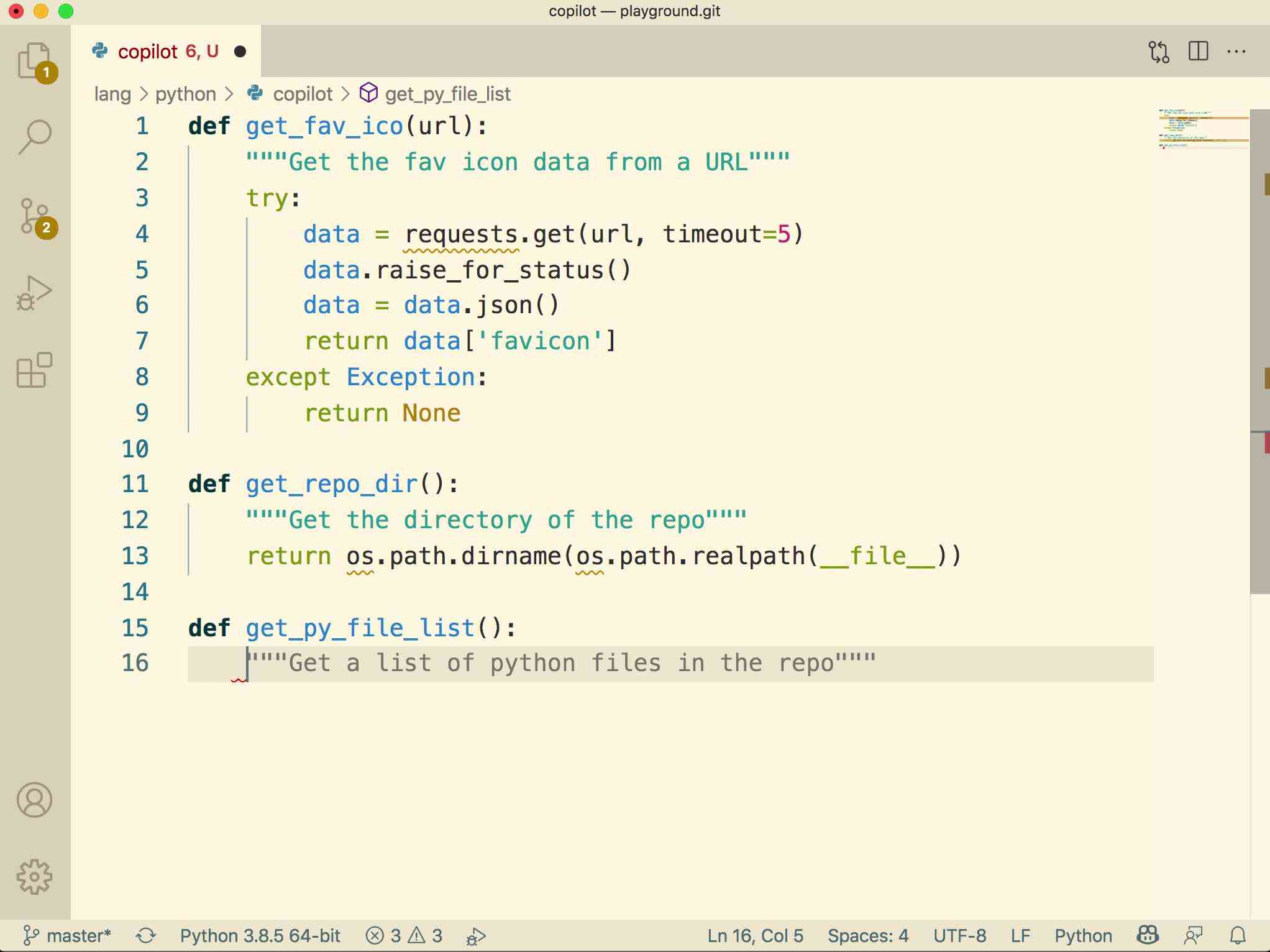Click the debug launch status bar icon
The height and width of the screenshot is (952, 1270).
[477, 936]
